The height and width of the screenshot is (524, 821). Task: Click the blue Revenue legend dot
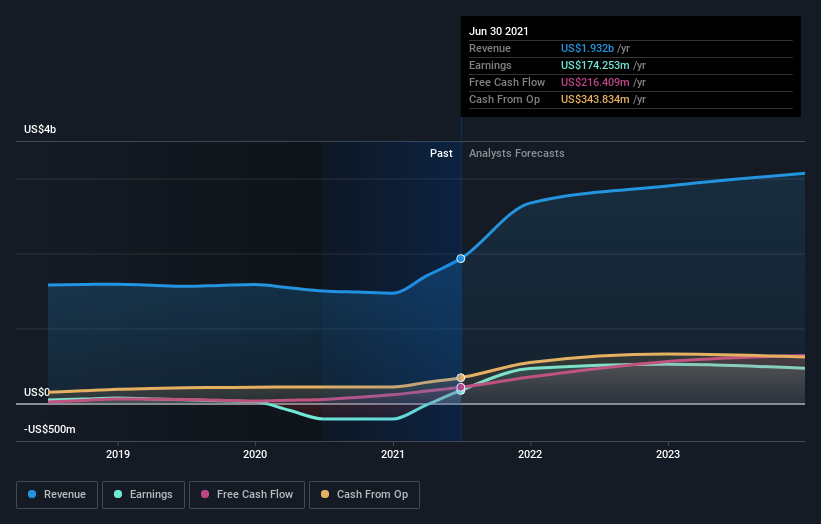(32, 494)
